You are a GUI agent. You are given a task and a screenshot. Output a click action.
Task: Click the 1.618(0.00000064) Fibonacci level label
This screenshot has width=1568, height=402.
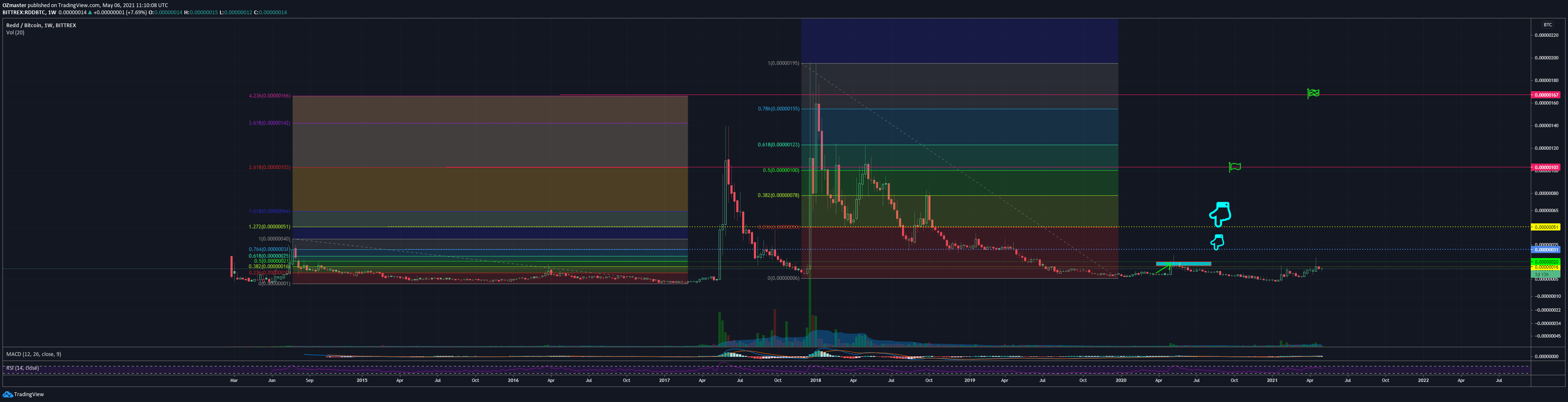pyautogui.click(x=270, y=211)
